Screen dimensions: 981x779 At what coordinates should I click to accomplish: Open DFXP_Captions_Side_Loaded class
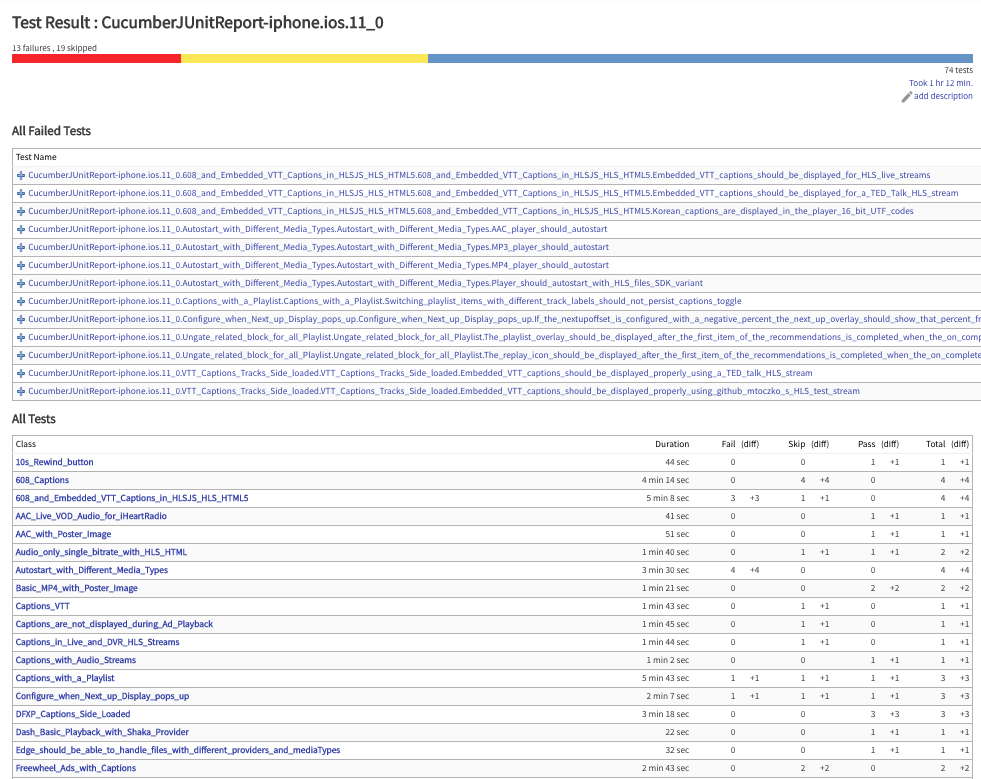tap(73, 715)
